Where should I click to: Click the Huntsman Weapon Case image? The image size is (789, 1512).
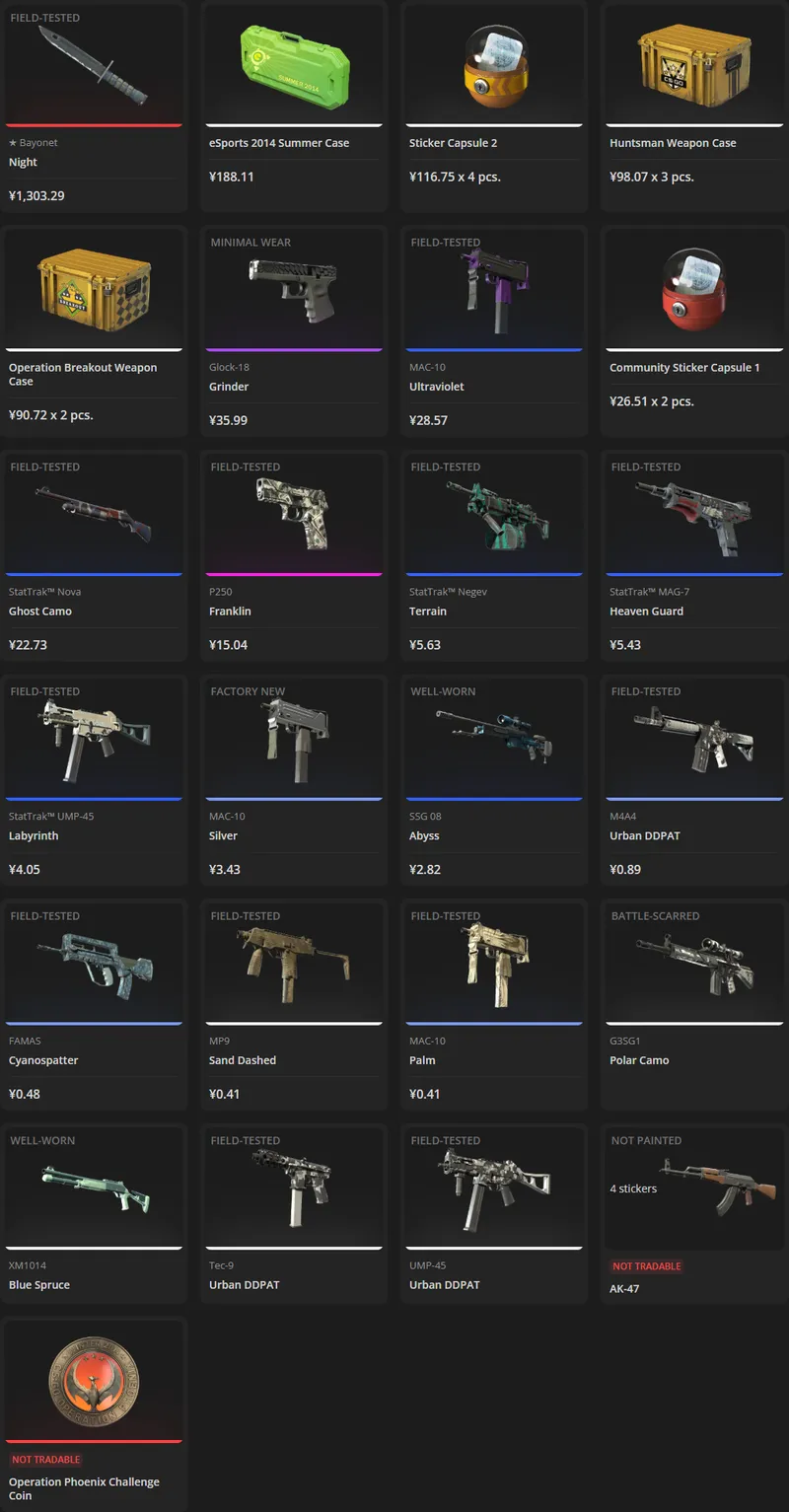point(694,64)
